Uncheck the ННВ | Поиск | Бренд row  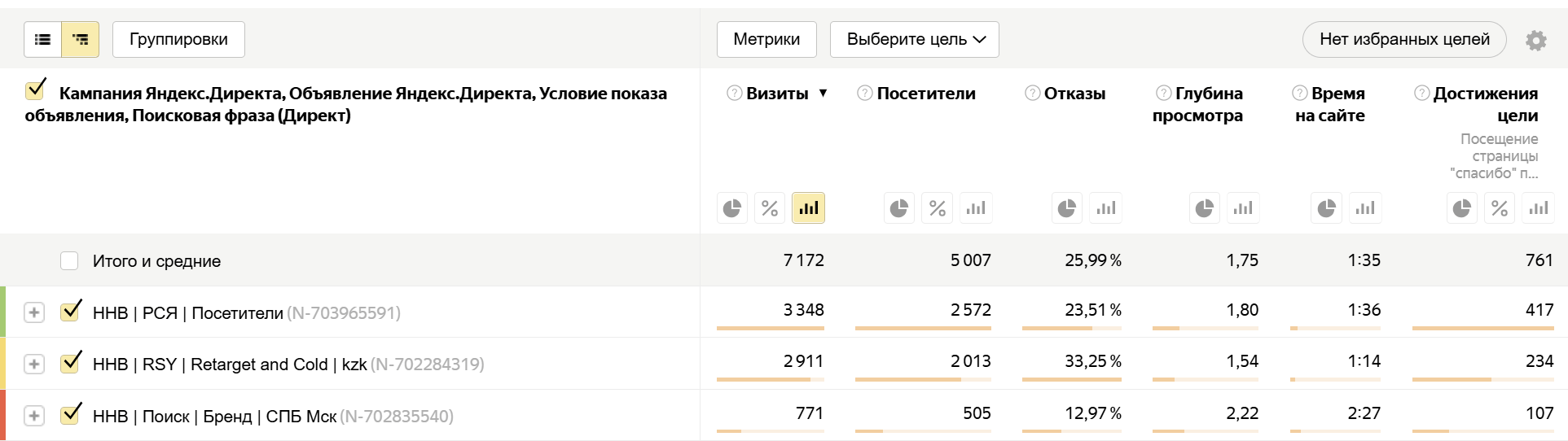[x=71, y=415]
